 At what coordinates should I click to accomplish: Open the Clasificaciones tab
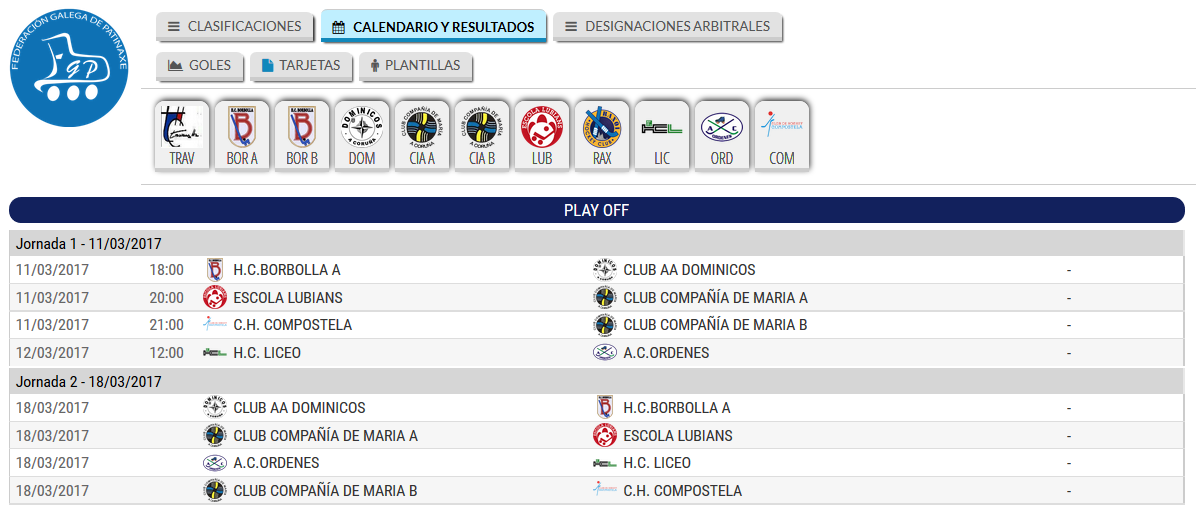pyautogui.click(x=235, y=27)
